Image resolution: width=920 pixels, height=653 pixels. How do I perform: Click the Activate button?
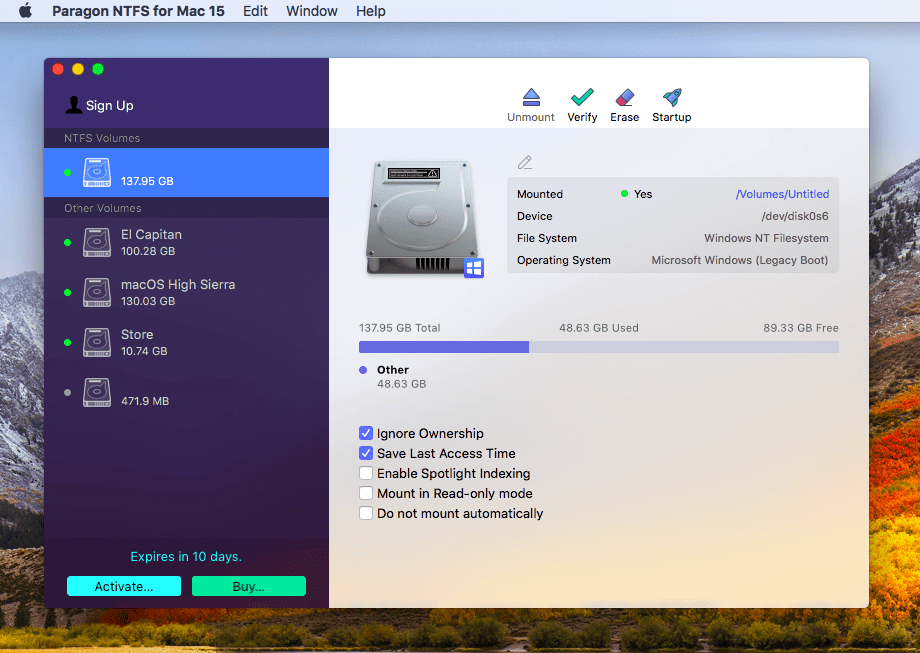[x=123, y=585]
